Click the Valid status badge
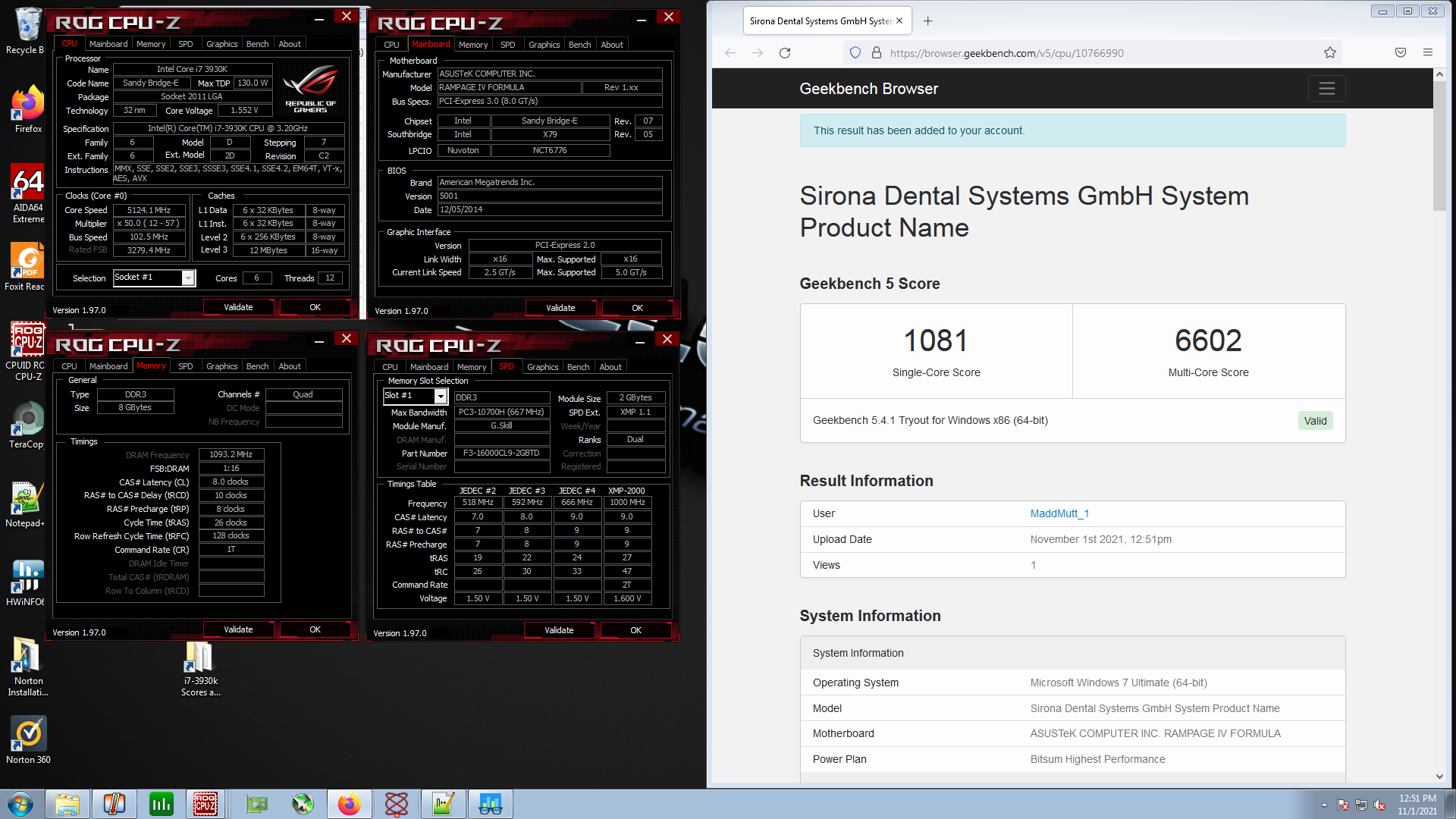 click(1315, 421)
